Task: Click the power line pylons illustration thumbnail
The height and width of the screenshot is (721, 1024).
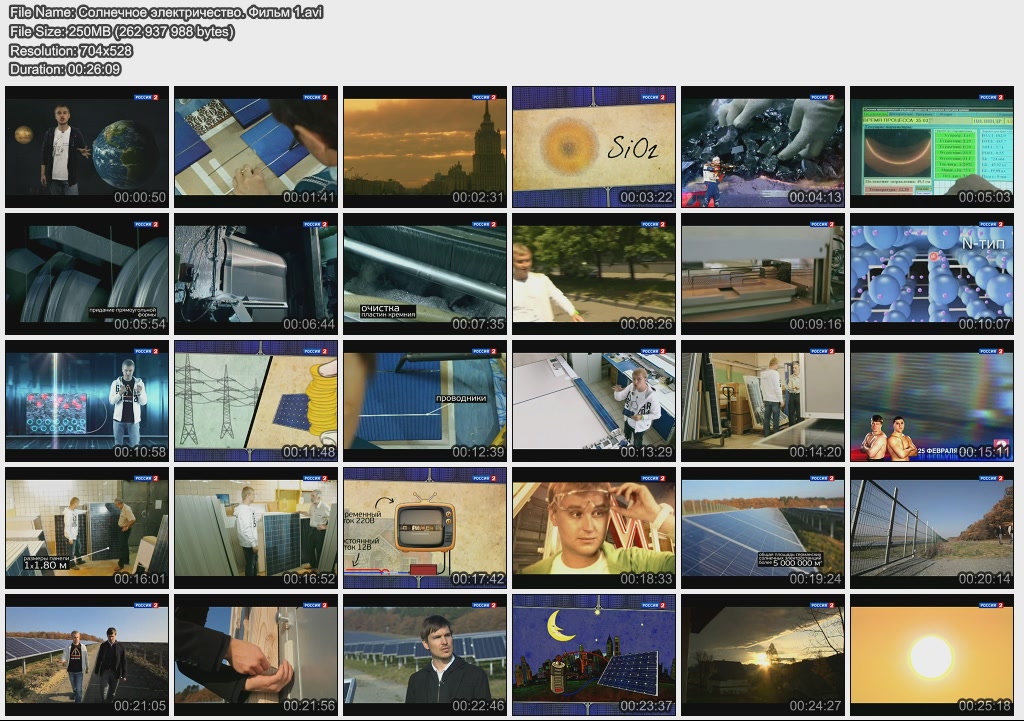Action: point(256,401)
